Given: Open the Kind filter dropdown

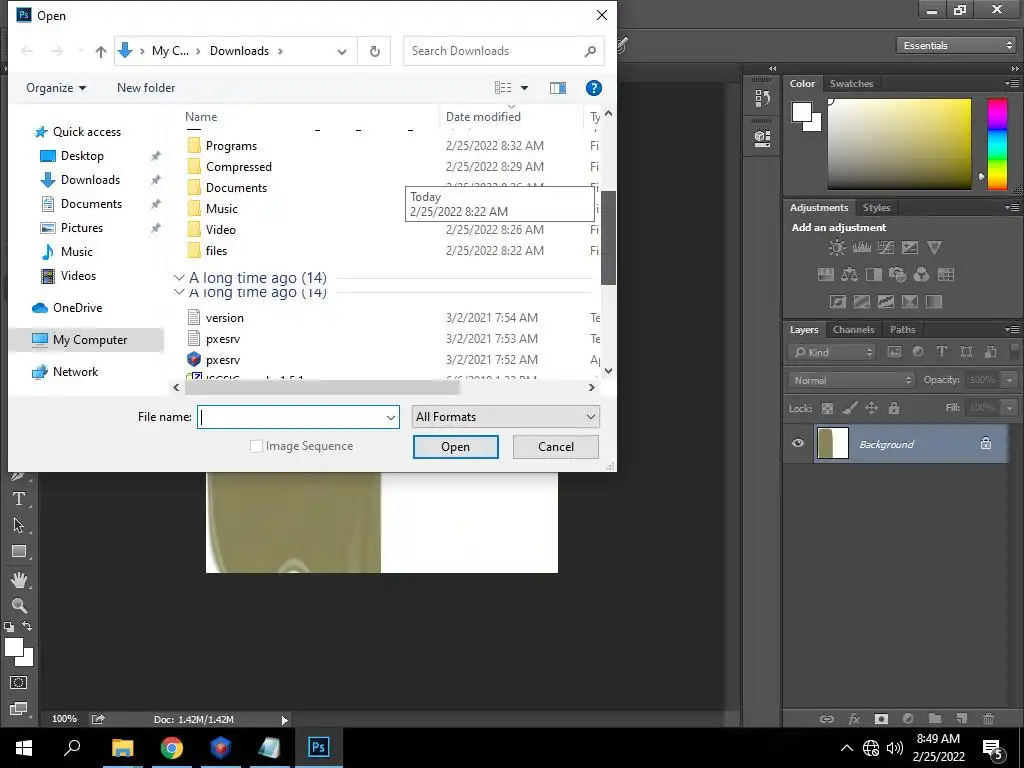Looking at the screenshot, I should [832, 352].
